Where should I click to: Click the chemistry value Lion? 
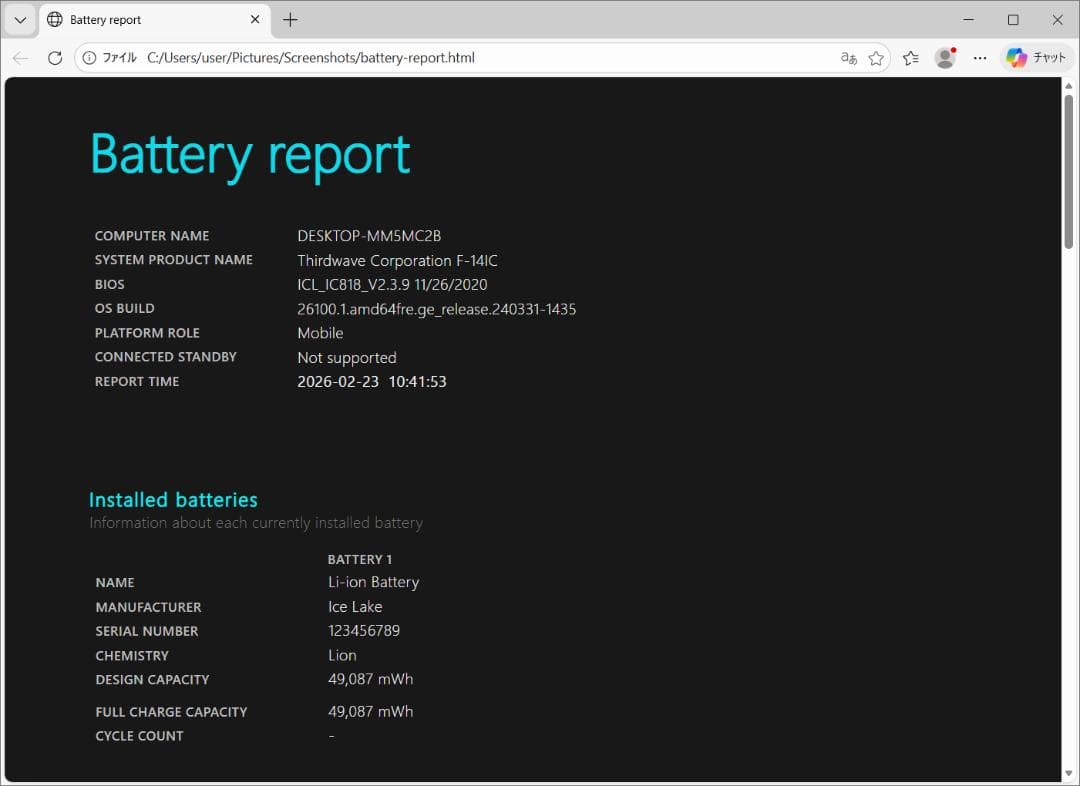342,655
